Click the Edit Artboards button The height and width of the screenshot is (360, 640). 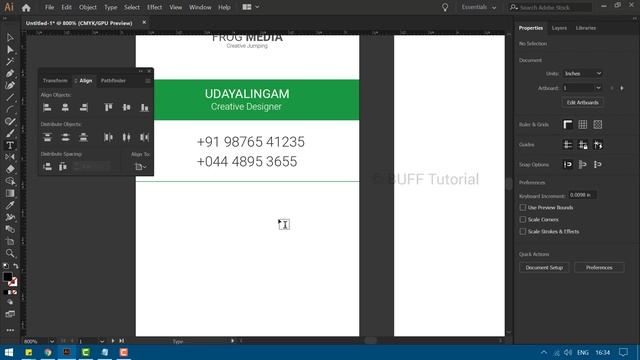click(x=582, y=102)
